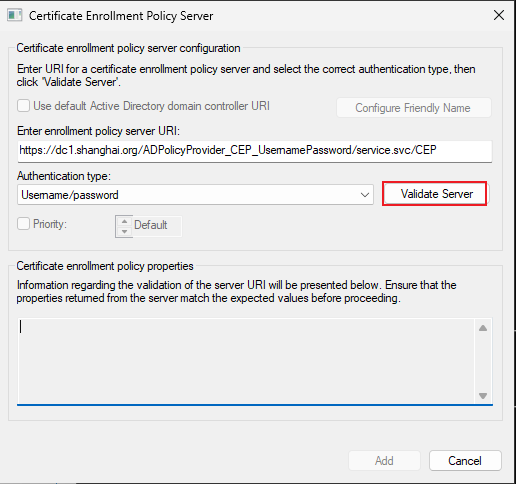Screen dimensions: 516x484
Task: Cancel the policy server dialog
Action: pyautogui.click(x=465, y=460)
